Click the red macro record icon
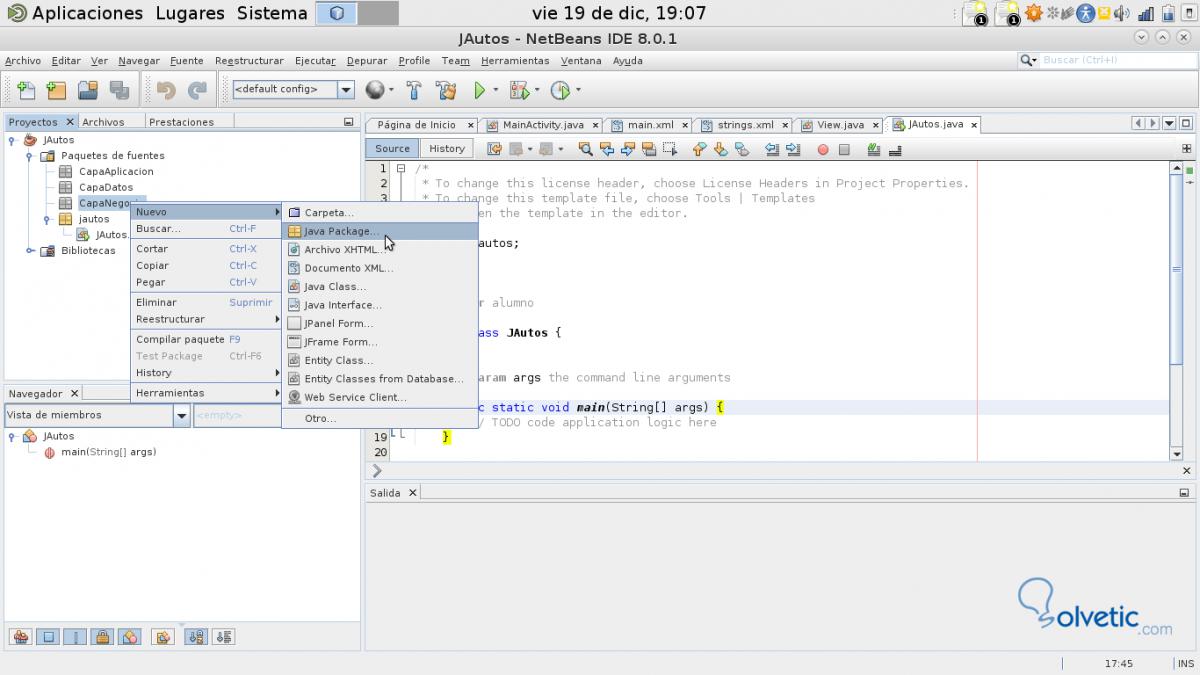 point(823,149)
